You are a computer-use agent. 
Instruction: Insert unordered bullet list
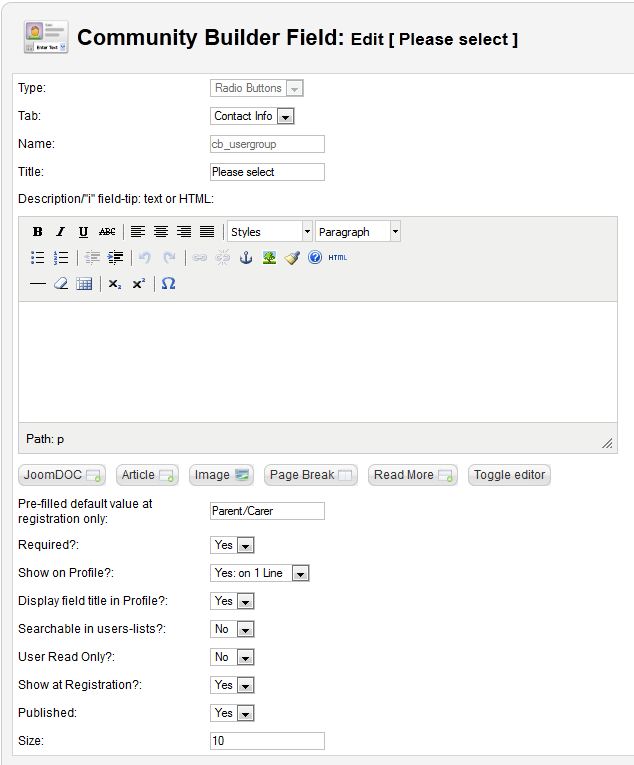click(38, 258)
